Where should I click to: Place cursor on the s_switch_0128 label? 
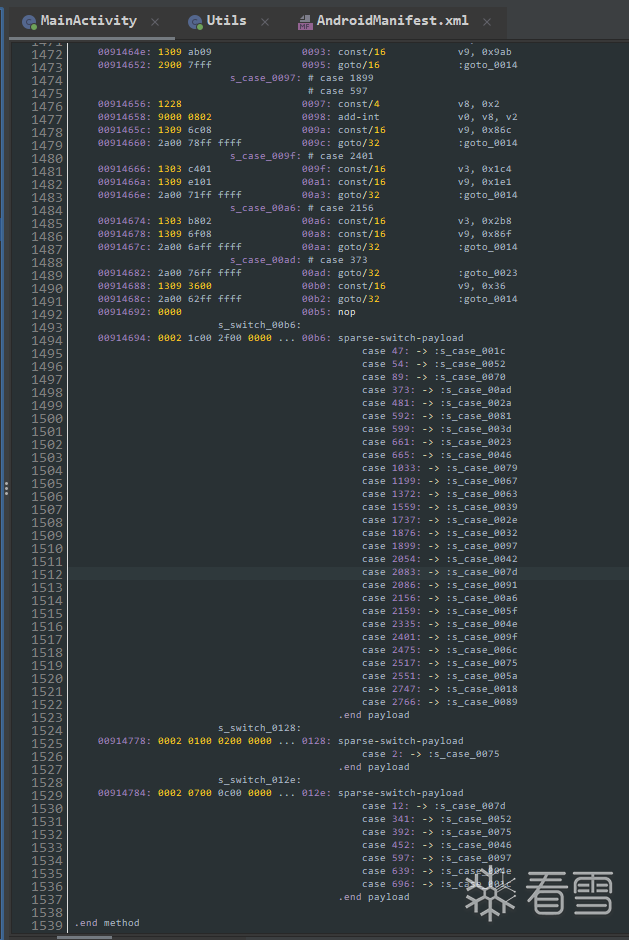click(x=259, y=728)
